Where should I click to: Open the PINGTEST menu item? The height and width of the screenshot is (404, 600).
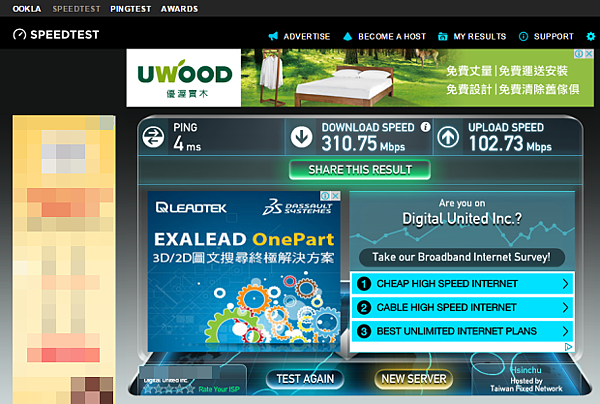click(130, 9)
